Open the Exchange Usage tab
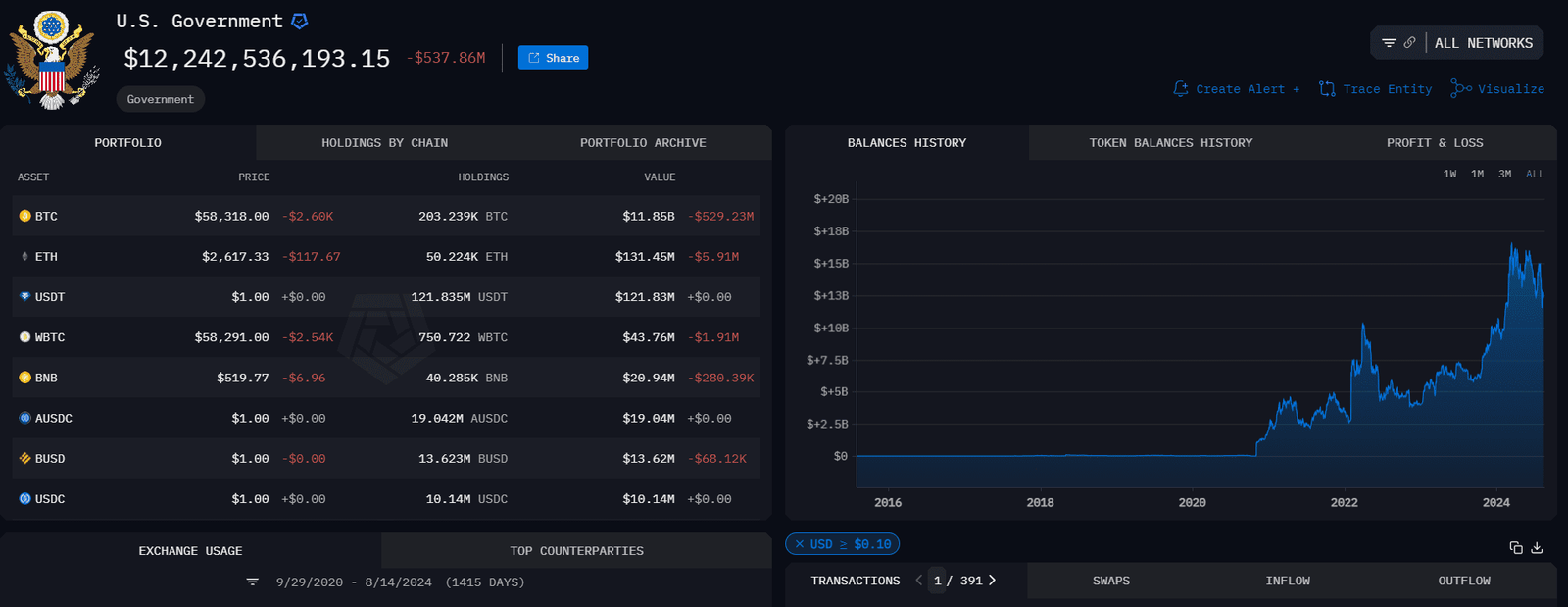The width and height of the screenshot is (1568, 607). pyautogui.click(x=190, y=550)
